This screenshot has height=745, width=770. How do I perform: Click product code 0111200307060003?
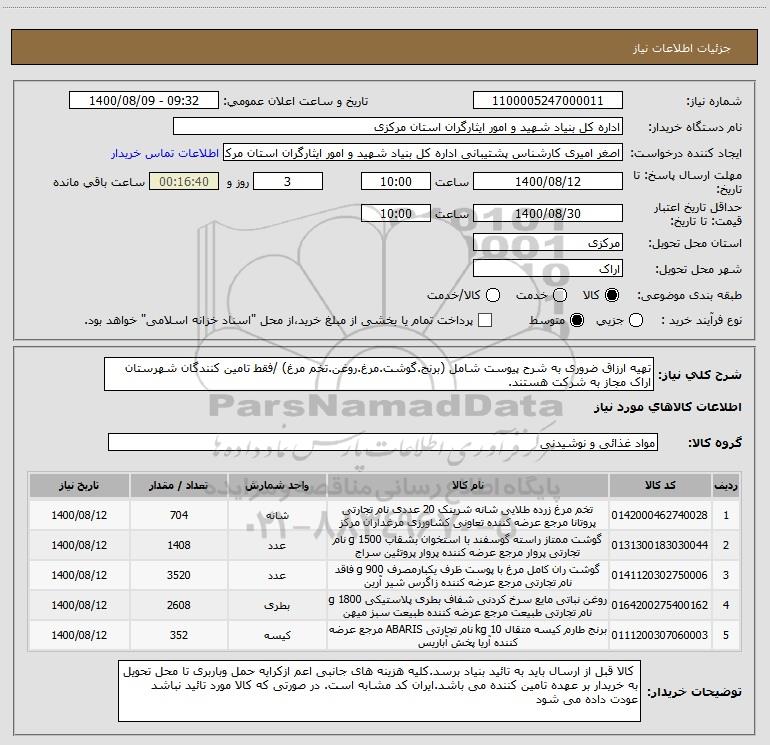click(660, 635)
